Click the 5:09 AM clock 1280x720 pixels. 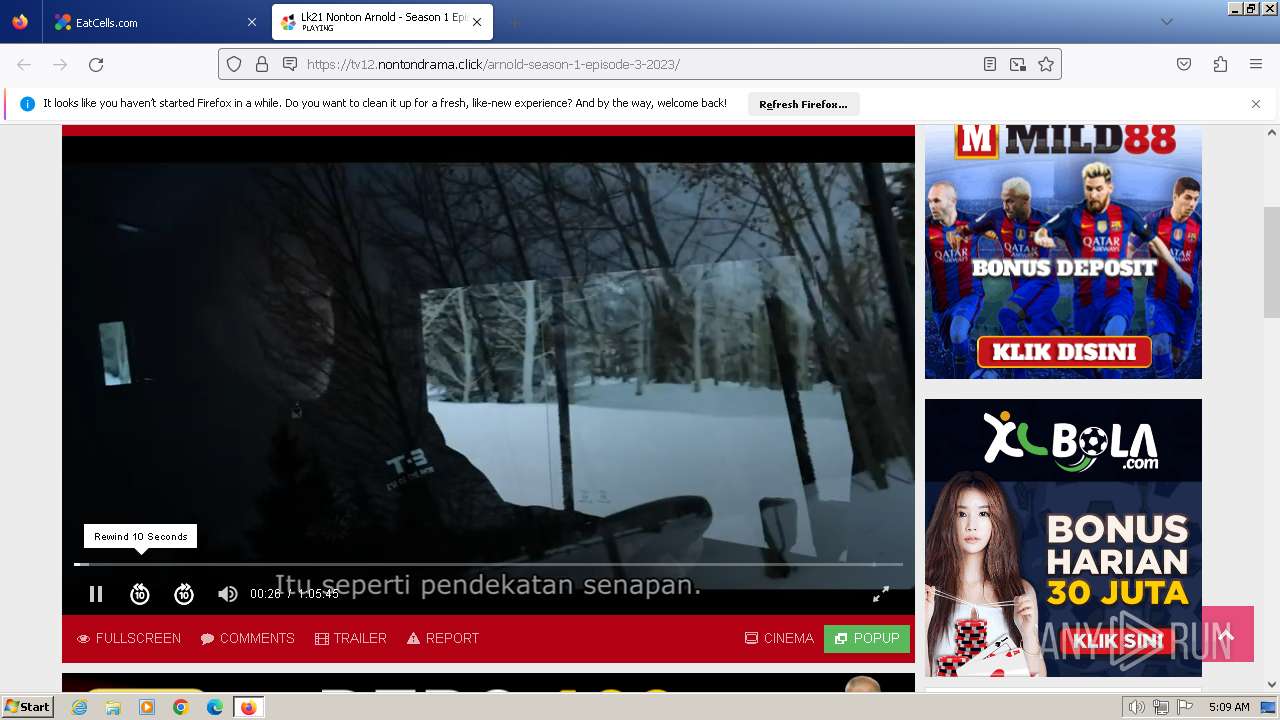click(x=1229, y=707)
